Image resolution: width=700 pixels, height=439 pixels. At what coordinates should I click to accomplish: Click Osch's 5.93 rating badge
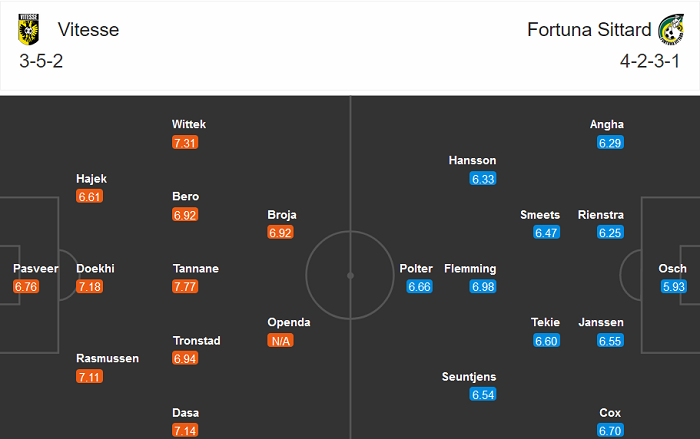pos(674,287)
